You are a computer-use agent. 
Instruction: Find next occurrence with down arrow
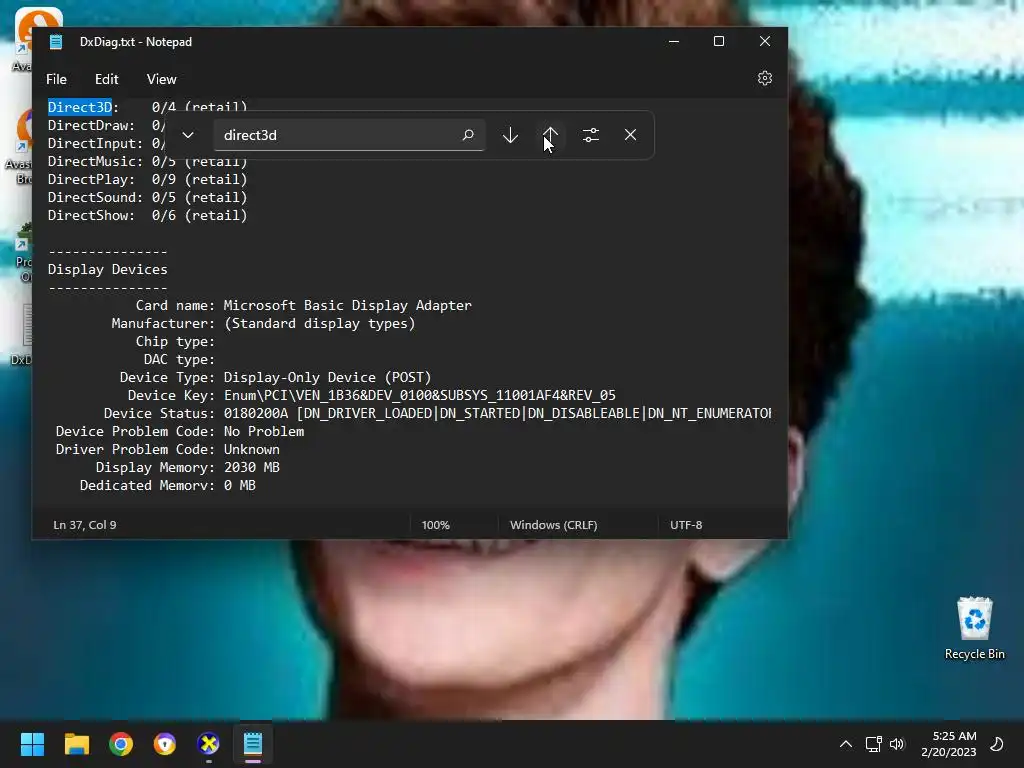pos(510,135)
